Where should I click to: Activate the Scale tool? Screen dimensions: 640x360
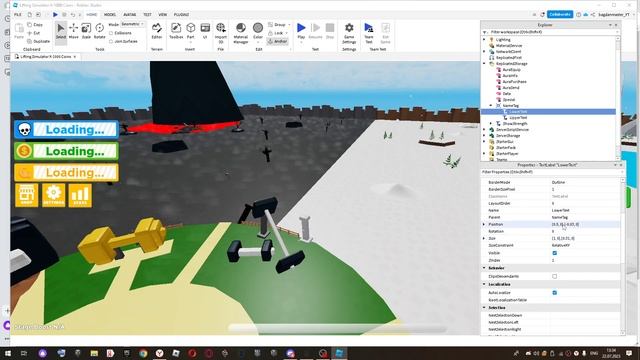86,31
